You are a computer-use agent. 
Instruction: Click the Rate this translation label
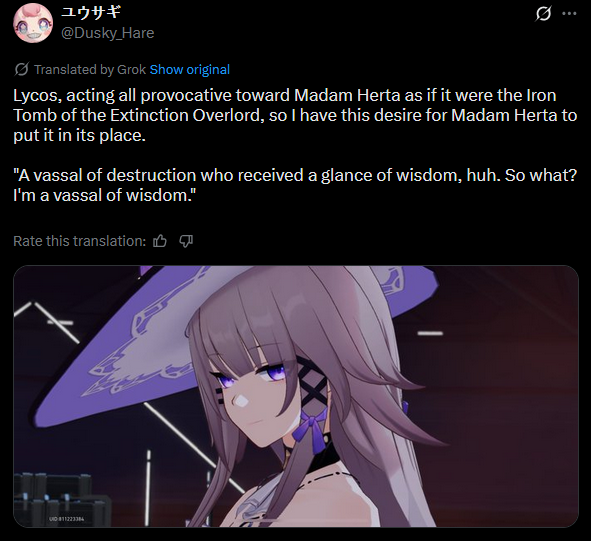pyautogui.click(x=79, y=241)
